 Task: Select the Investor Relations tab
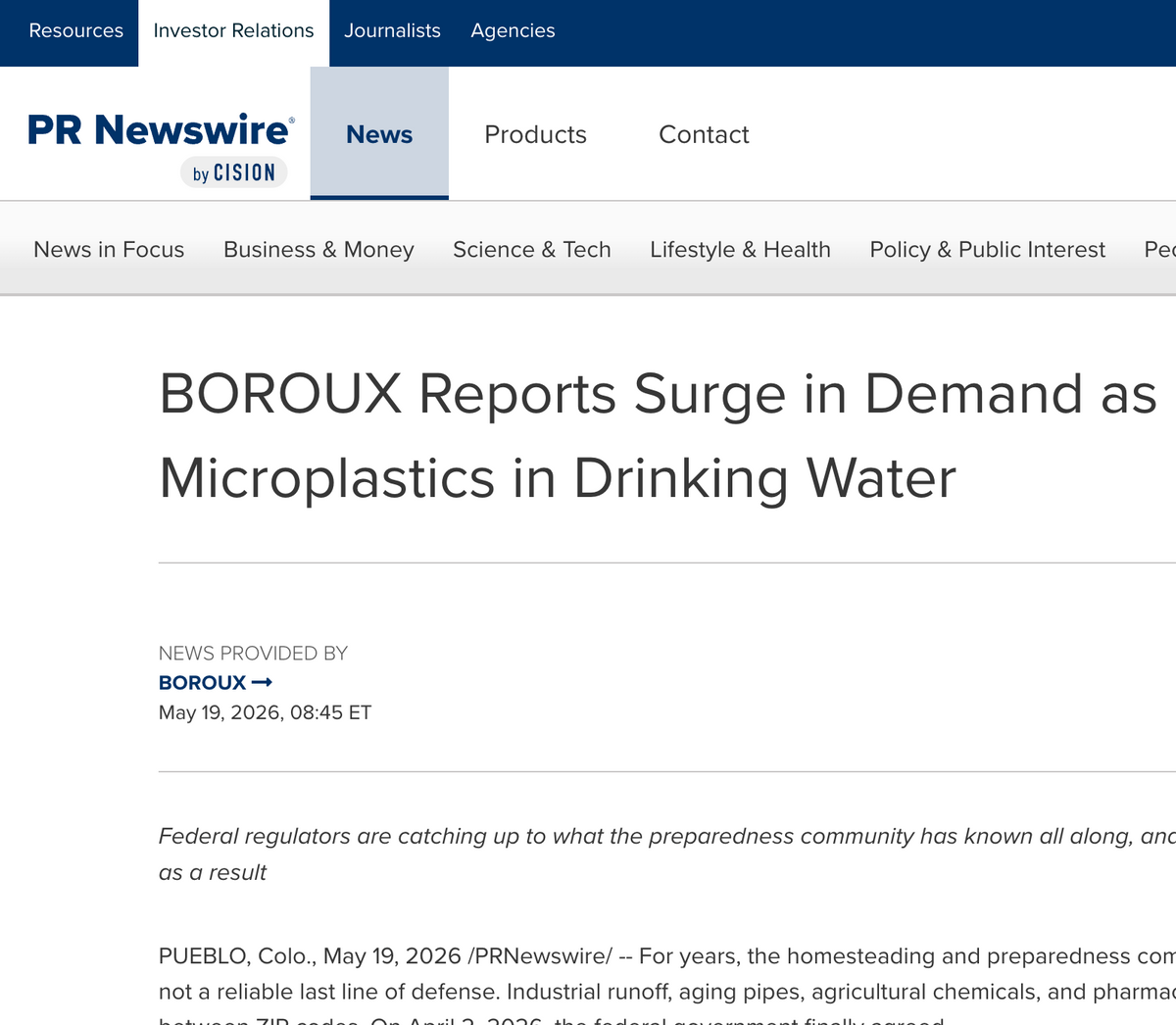click(x=233, y=30)
